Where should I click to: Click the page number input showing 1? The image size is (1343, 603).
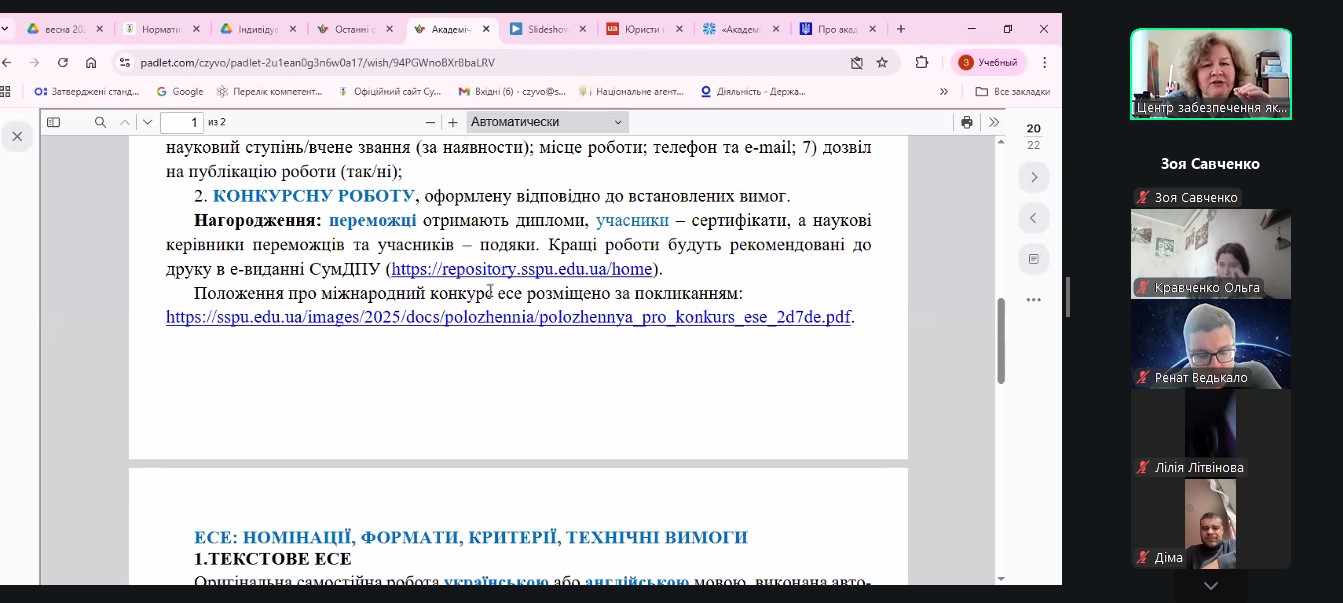pyautogui.click(x=182, y=122)
